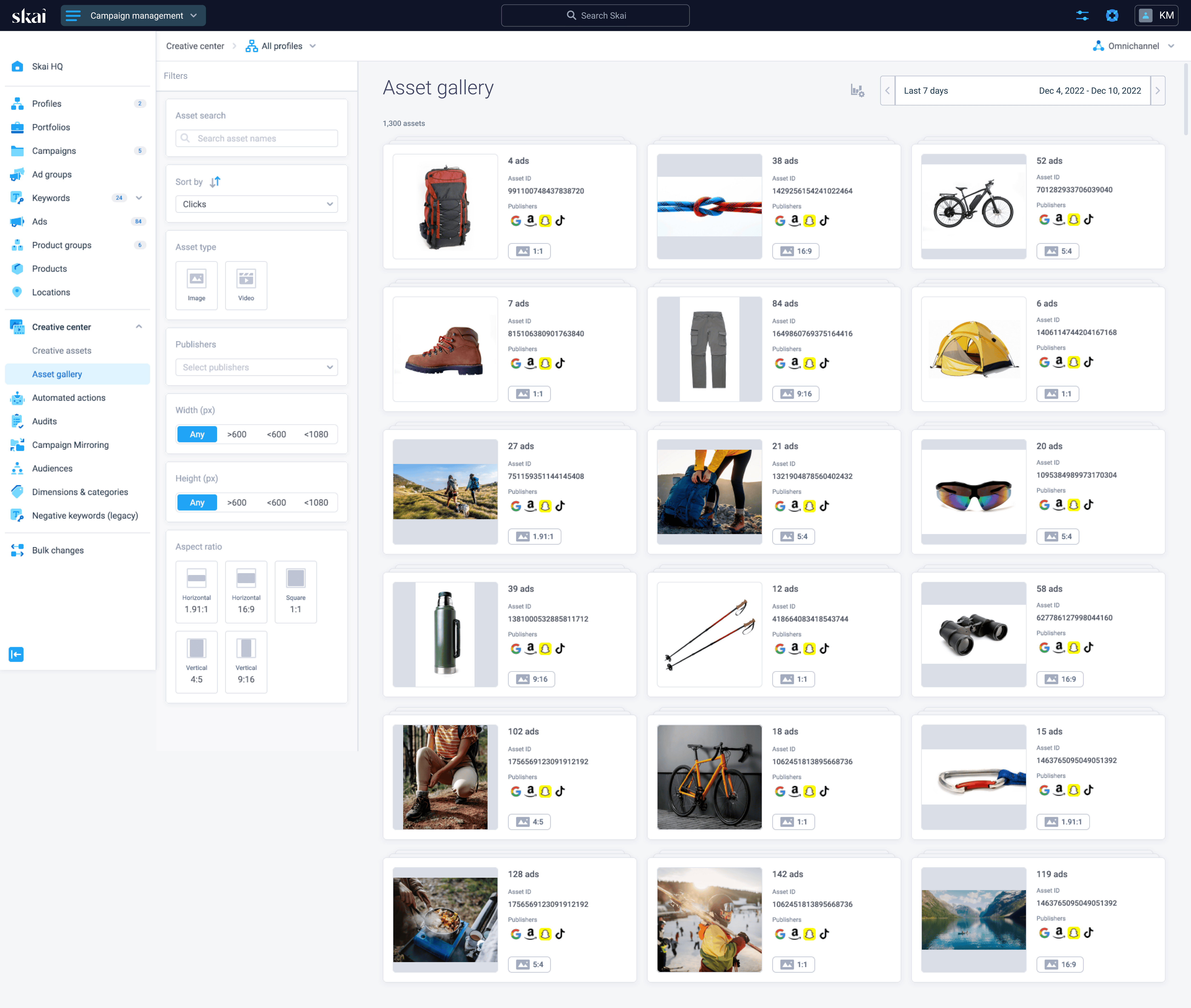Screen dimensions: 1191x1008
Task: Open chart settings icon beside date range
Action: click(x=857, y=91)
